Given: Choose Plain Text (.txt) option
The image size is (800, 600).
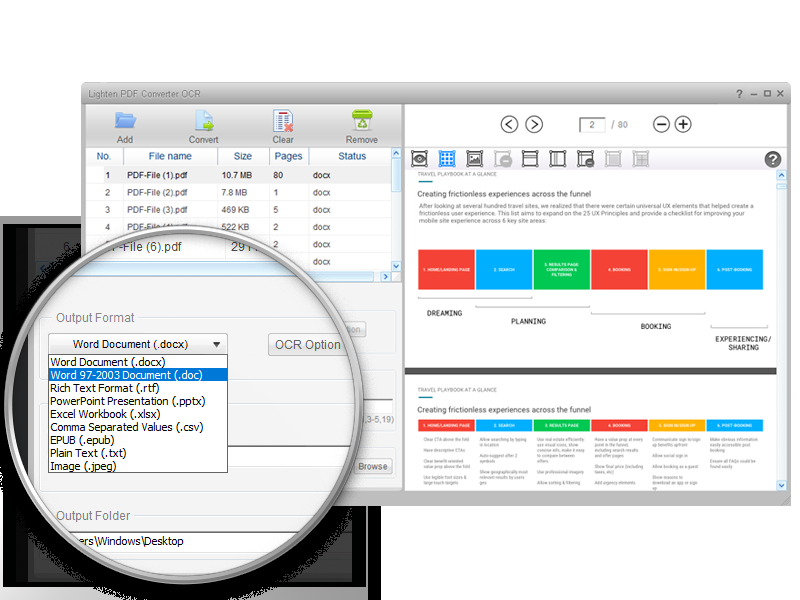Looking at the screenshot, I should (138, 453).
